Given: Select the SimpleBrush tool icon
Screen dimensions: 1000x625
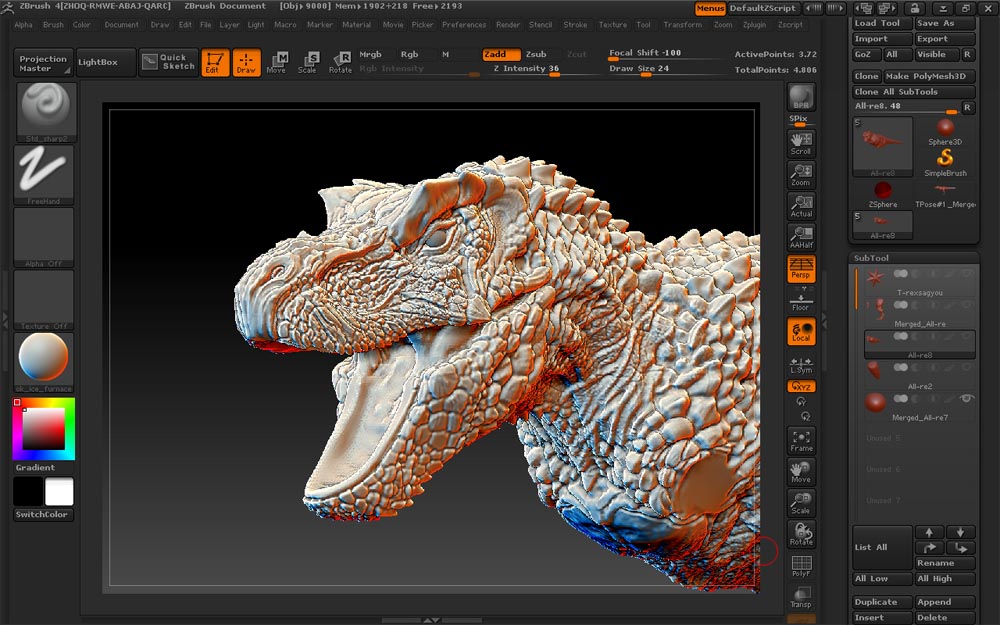Looking at the screenshot, I should 944,162.
